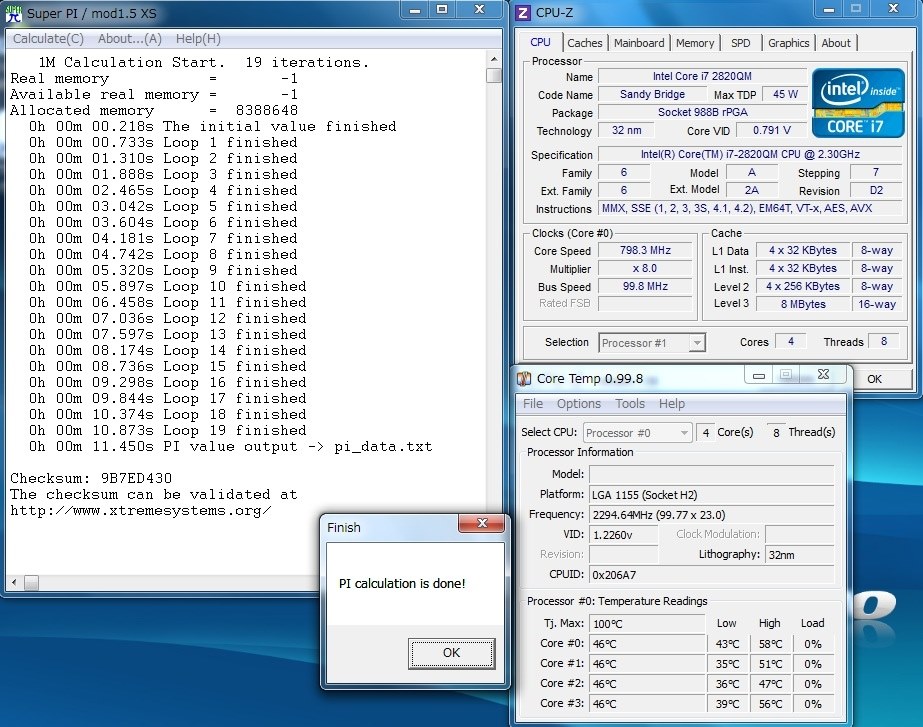The width and height of the screenshot is (923, 727).
Task: Click the Code Name field showing Sandy Bridge
Action: click(652, 94)
